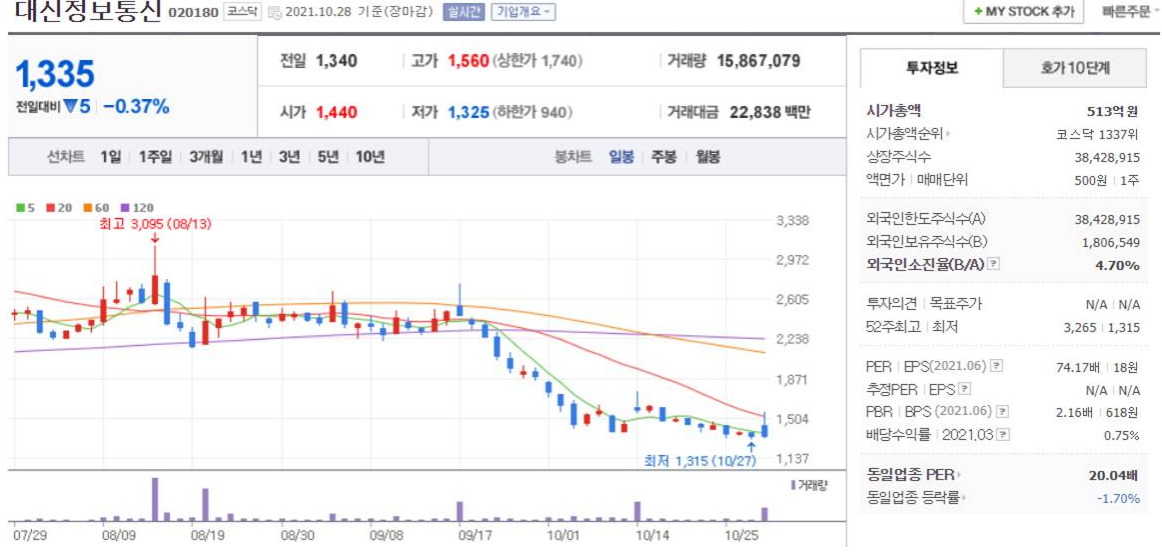1162x557 pixels.
Task: Click the 액면가 value 500원
Action: (x=1090, y=180)
